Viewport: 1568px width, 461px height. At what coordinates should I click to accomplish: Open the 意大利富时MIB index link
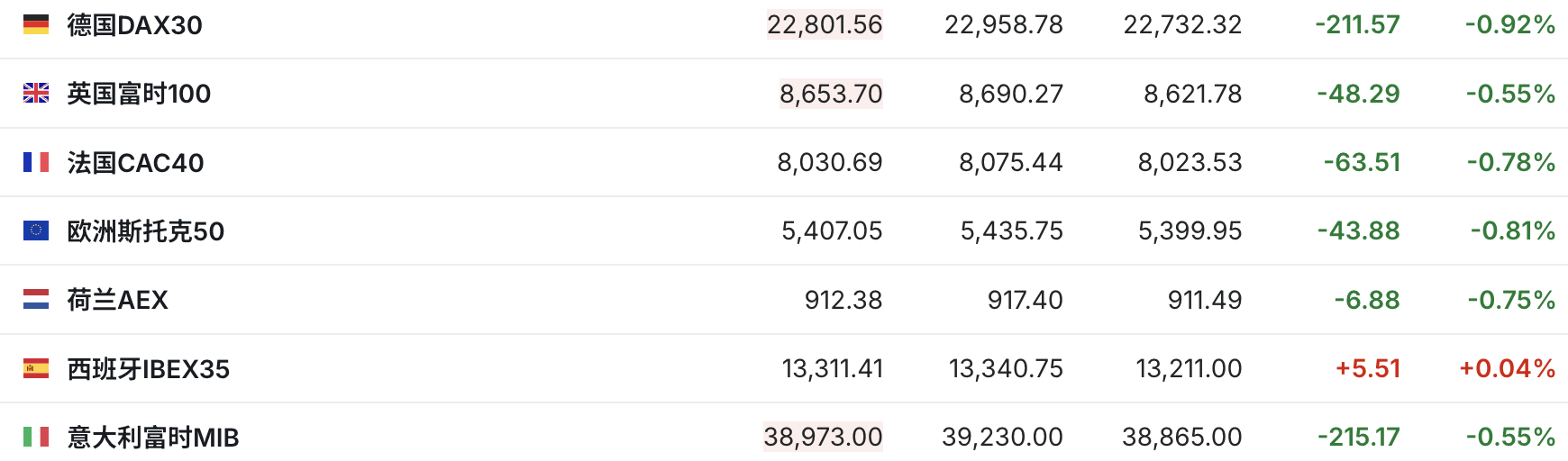click(153, 438)
